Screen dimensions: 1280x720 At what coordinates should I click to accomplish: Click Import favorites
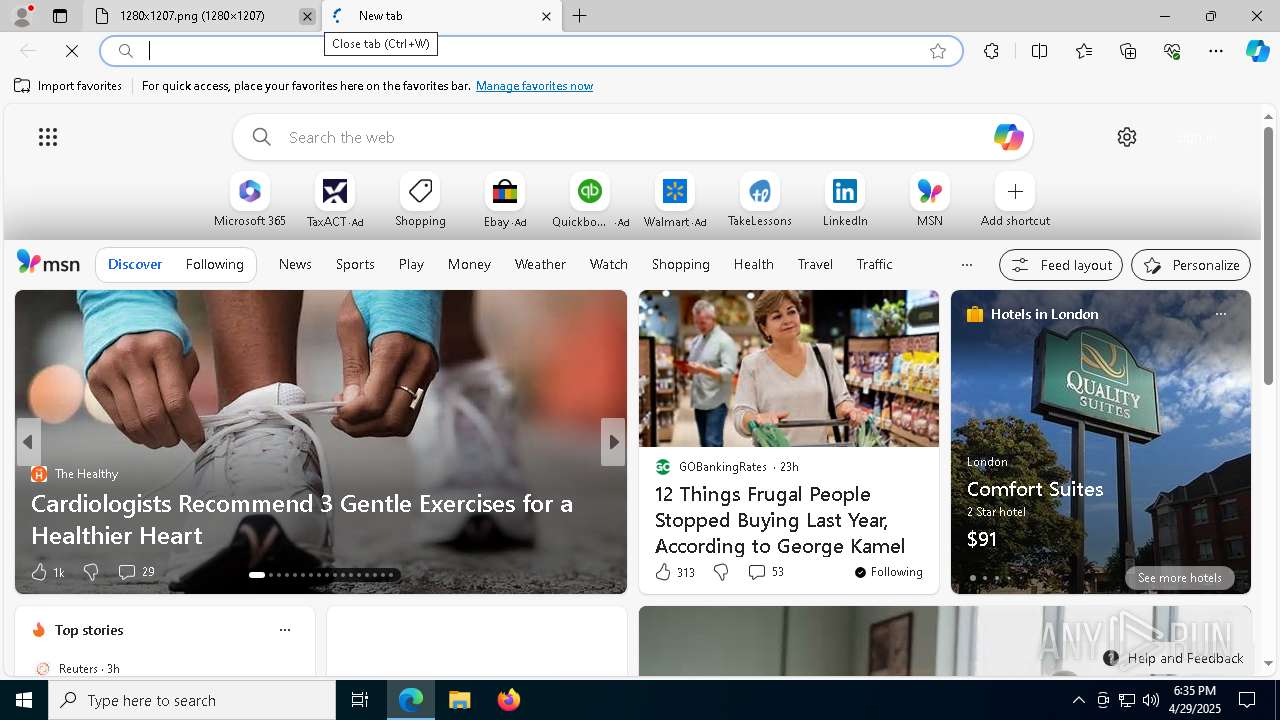click(x=68, y=86)
